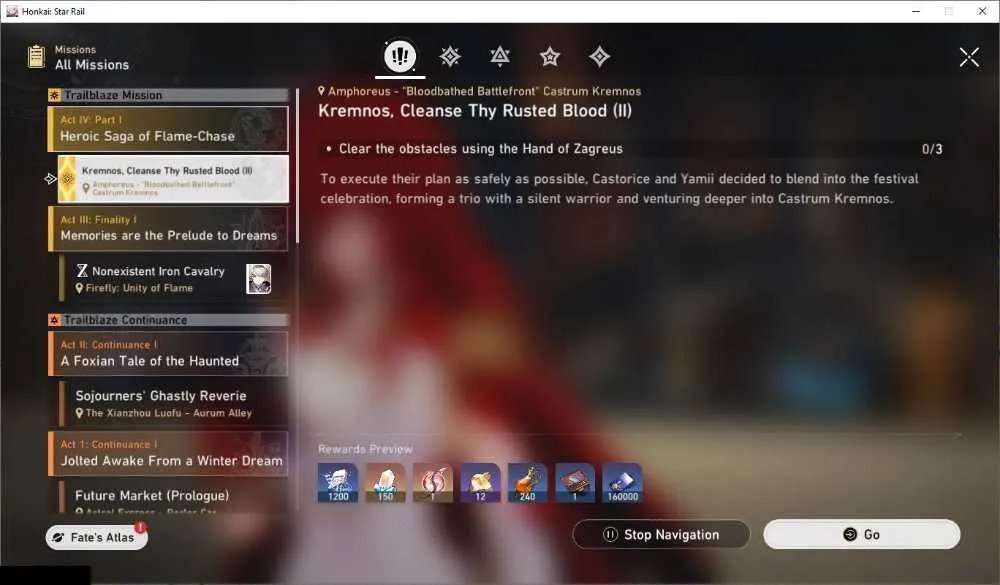The image size is (1000, 585).
Task: Click the objective "Clear the obstacles using the Hand of Zagreus"
Action: (481, 149)
